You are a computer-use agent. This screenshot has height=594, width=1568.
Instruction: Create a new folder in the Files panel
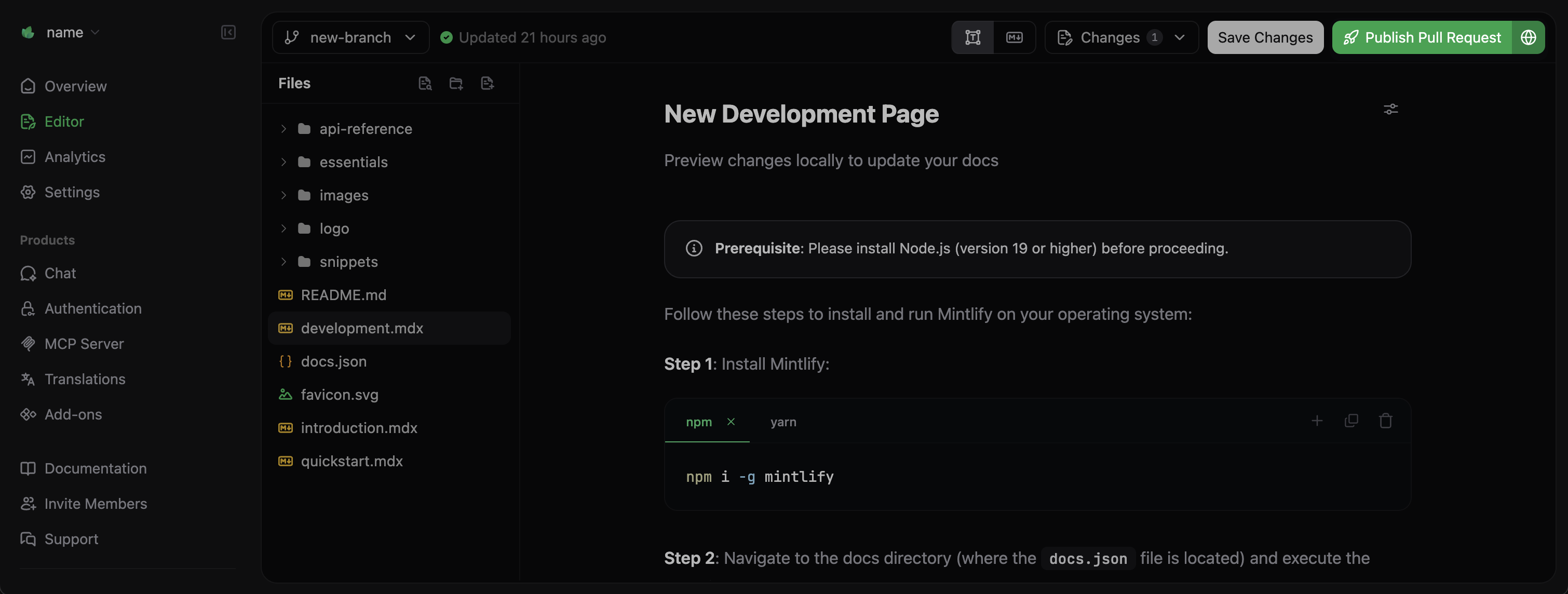456,83
